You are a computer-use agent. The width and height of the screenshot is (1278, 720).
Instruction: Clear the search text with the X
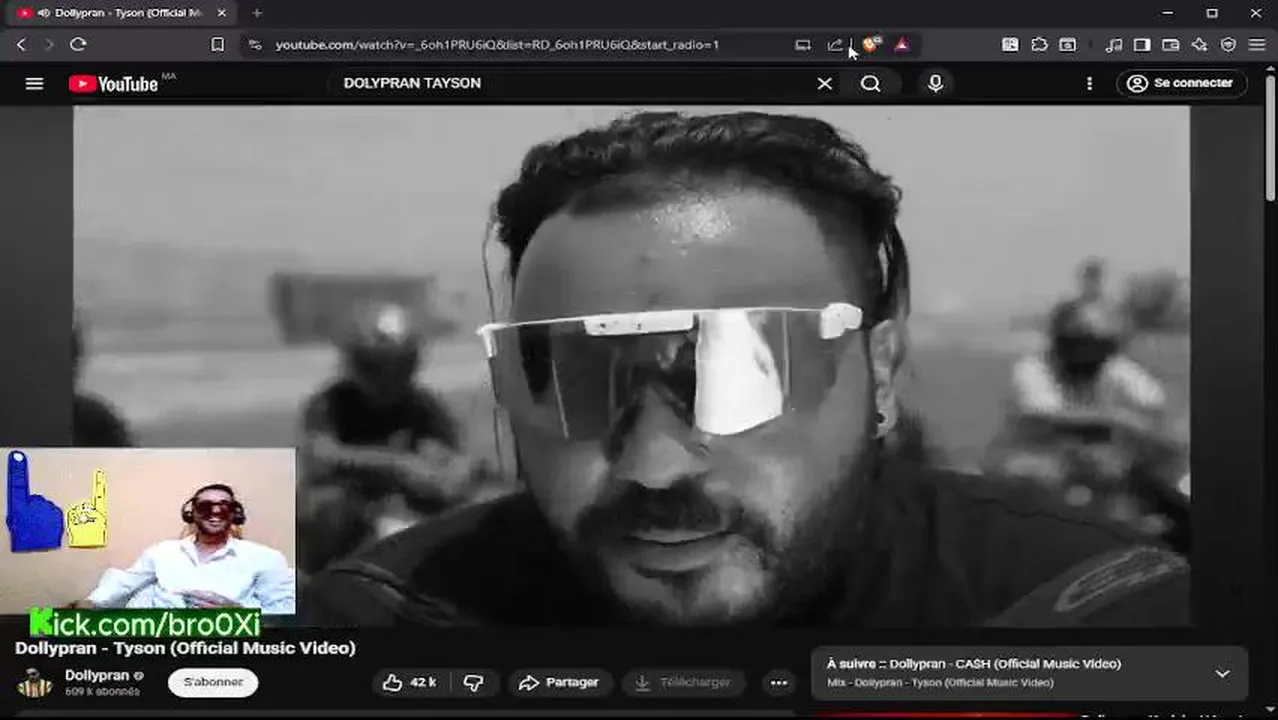pyautogui.click(x=824, y=83)
